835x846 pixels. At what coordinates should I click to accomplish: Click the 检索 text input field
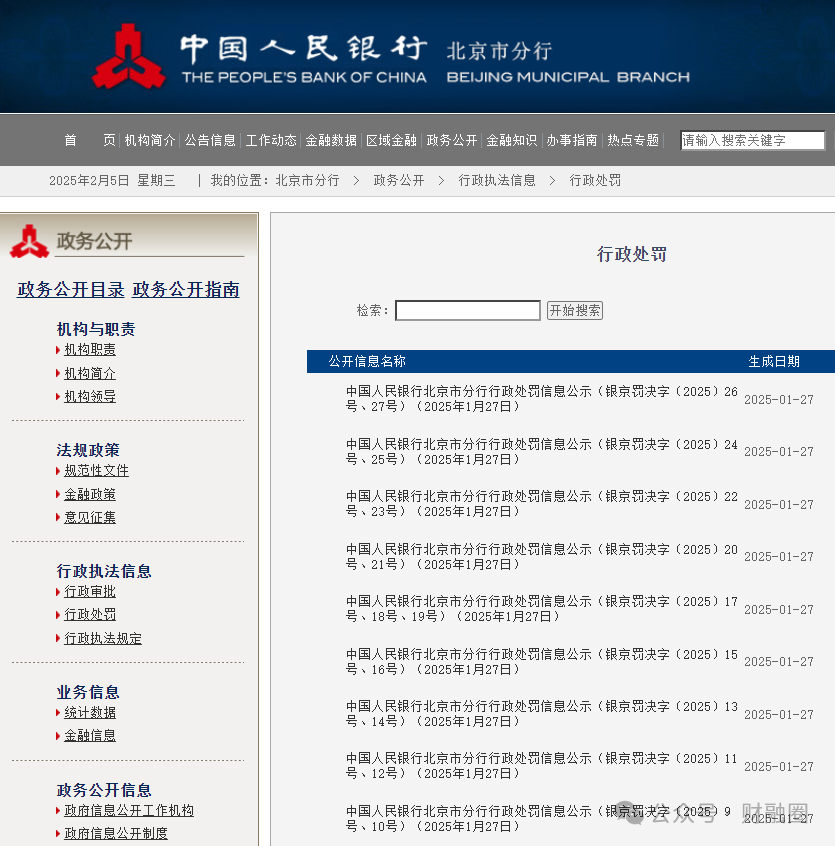(468, 310)
